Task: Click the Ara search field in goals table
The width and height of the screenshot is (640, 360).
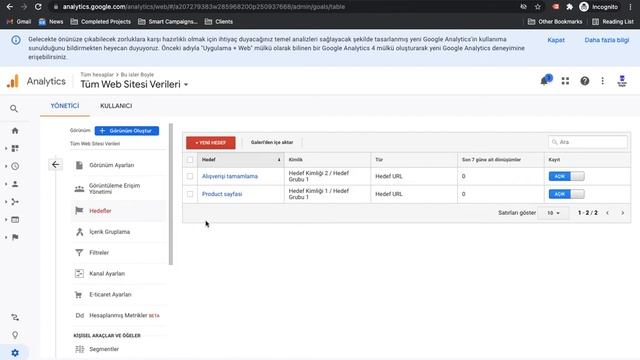Action: coord(588,142)
